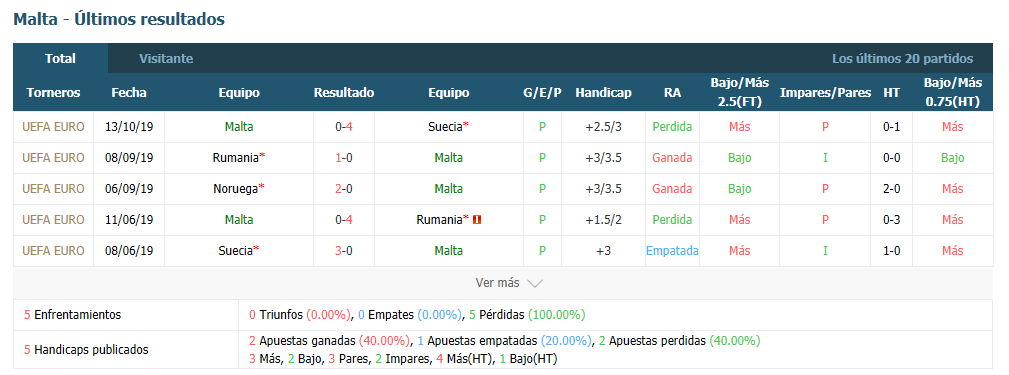Click the 3-0 result for Suecia-Malta
This screenshot has height=375, width=1009.
344,250
